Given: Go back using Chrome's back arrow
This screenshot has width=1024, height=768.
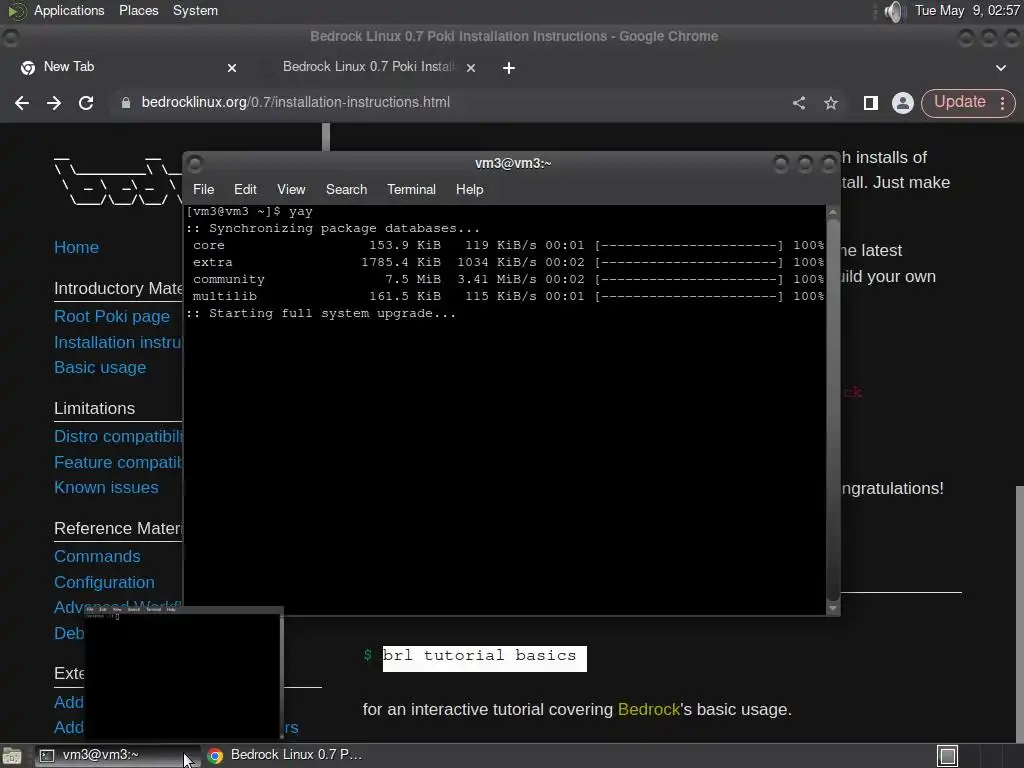Looking at the screenshot, I should [22, 103].
